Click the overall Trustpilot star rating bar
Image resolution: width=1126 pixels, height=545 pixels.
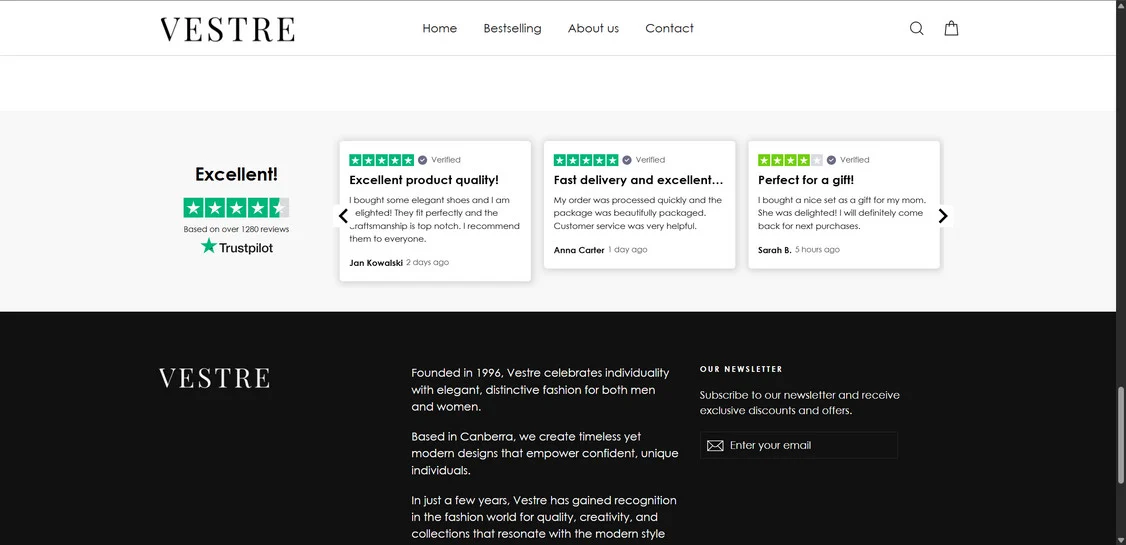point(236,208)
